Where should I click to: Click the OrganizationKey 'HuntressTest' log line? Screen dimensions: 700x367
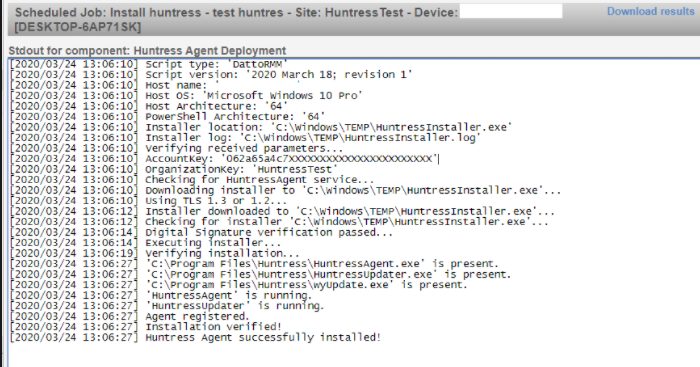click(x=174, y=169)
